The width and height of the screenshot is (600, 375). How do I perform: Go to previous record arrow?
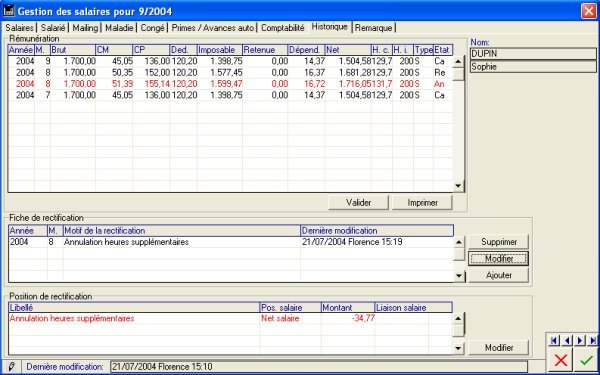point(567,340)
